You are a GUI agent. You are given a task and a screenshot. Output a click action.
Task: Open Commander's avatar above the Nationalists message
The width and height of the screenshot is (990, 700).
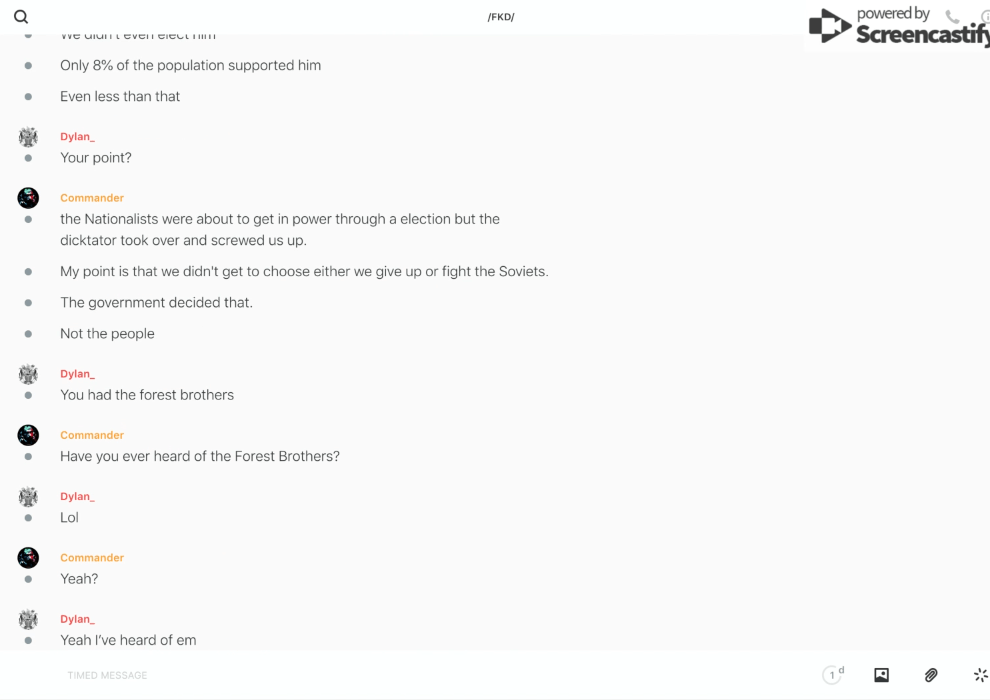click(28, 198)
